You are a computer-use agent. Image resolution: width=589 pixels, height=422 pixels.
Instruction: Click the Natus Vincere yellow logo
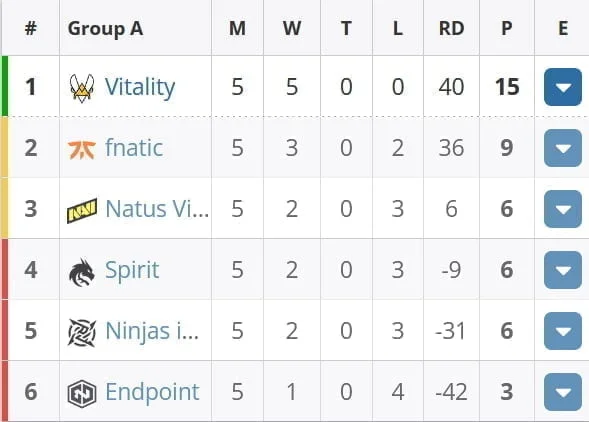coord(82,210)
